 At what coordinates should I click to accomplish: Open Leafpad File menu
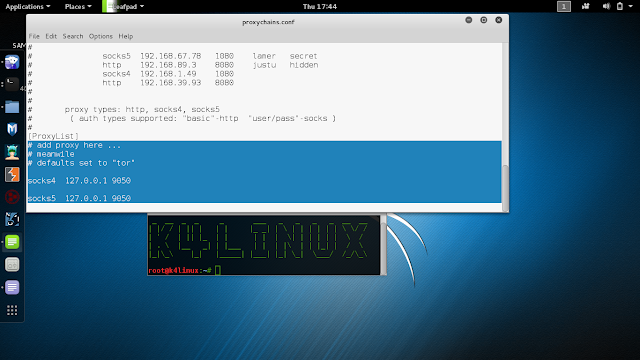pyautogui.click(x=34, y=36)
